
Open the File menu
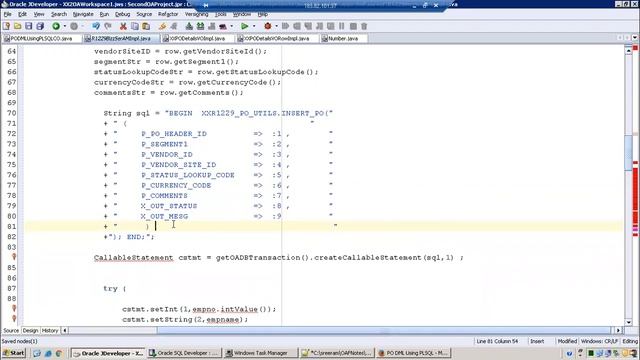[x=7, y=14]
